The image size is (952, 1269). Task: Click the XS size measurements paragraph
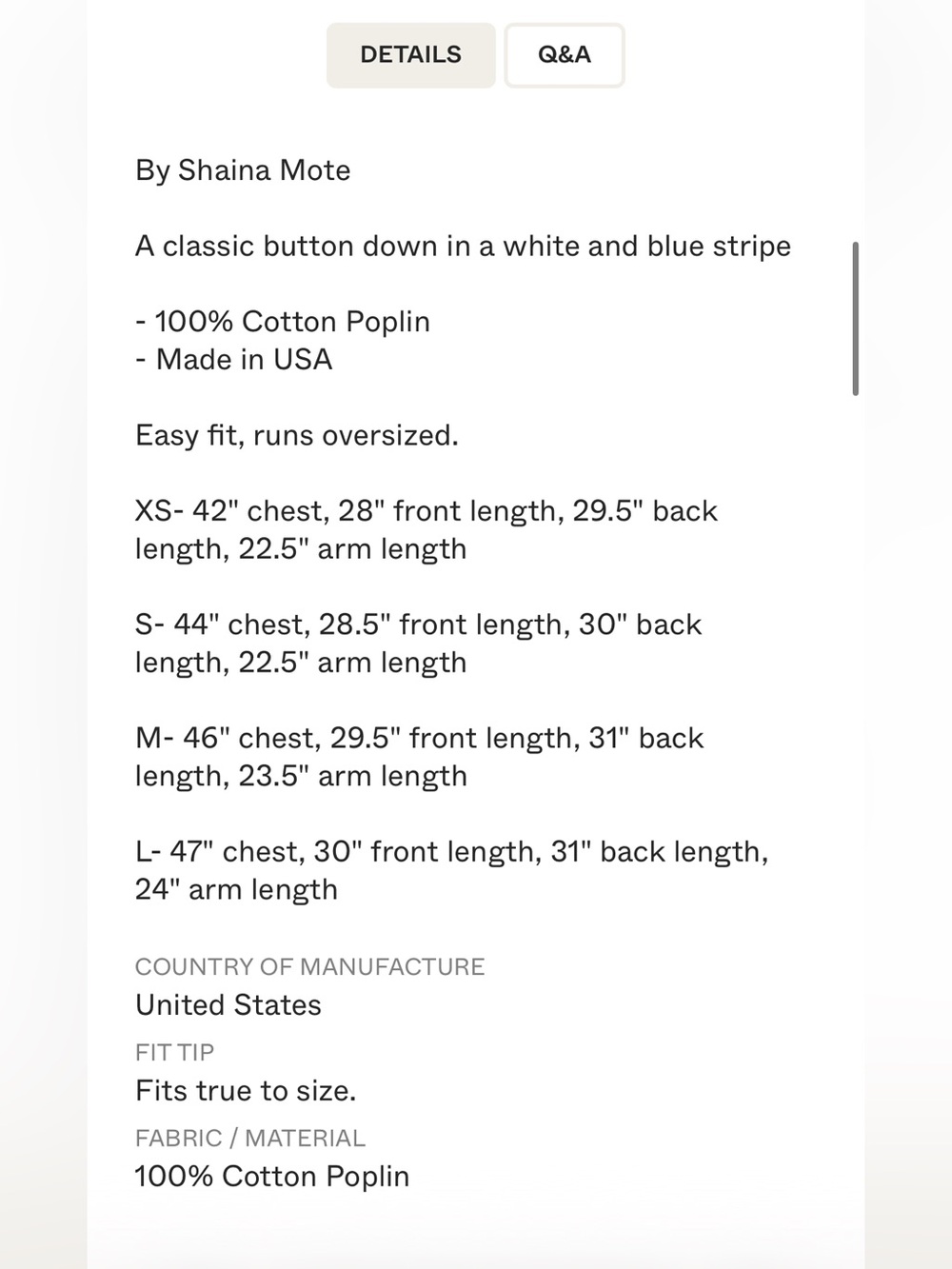(426, 530)
